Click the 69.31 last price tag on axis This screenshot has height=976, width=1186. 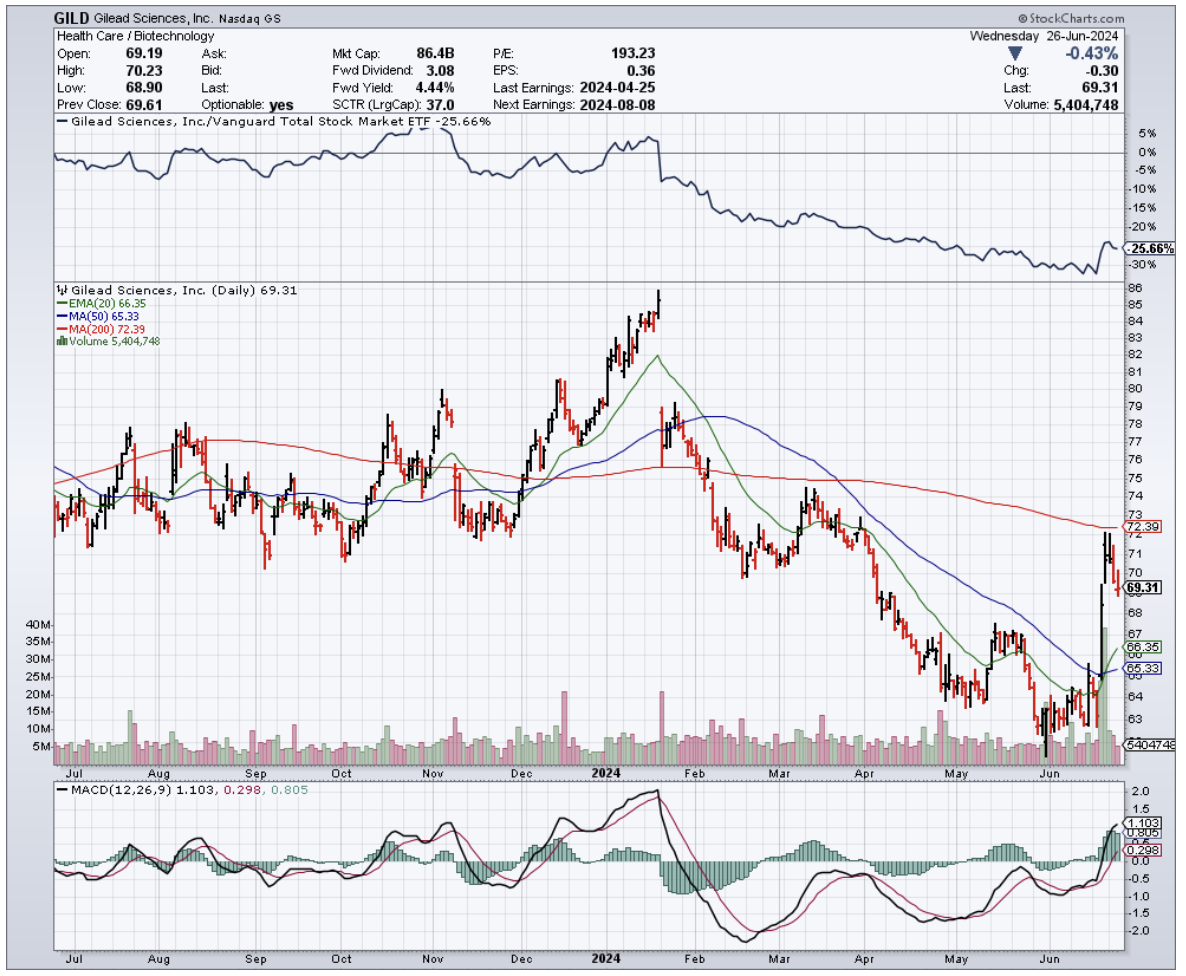[x=1143, y=588]
